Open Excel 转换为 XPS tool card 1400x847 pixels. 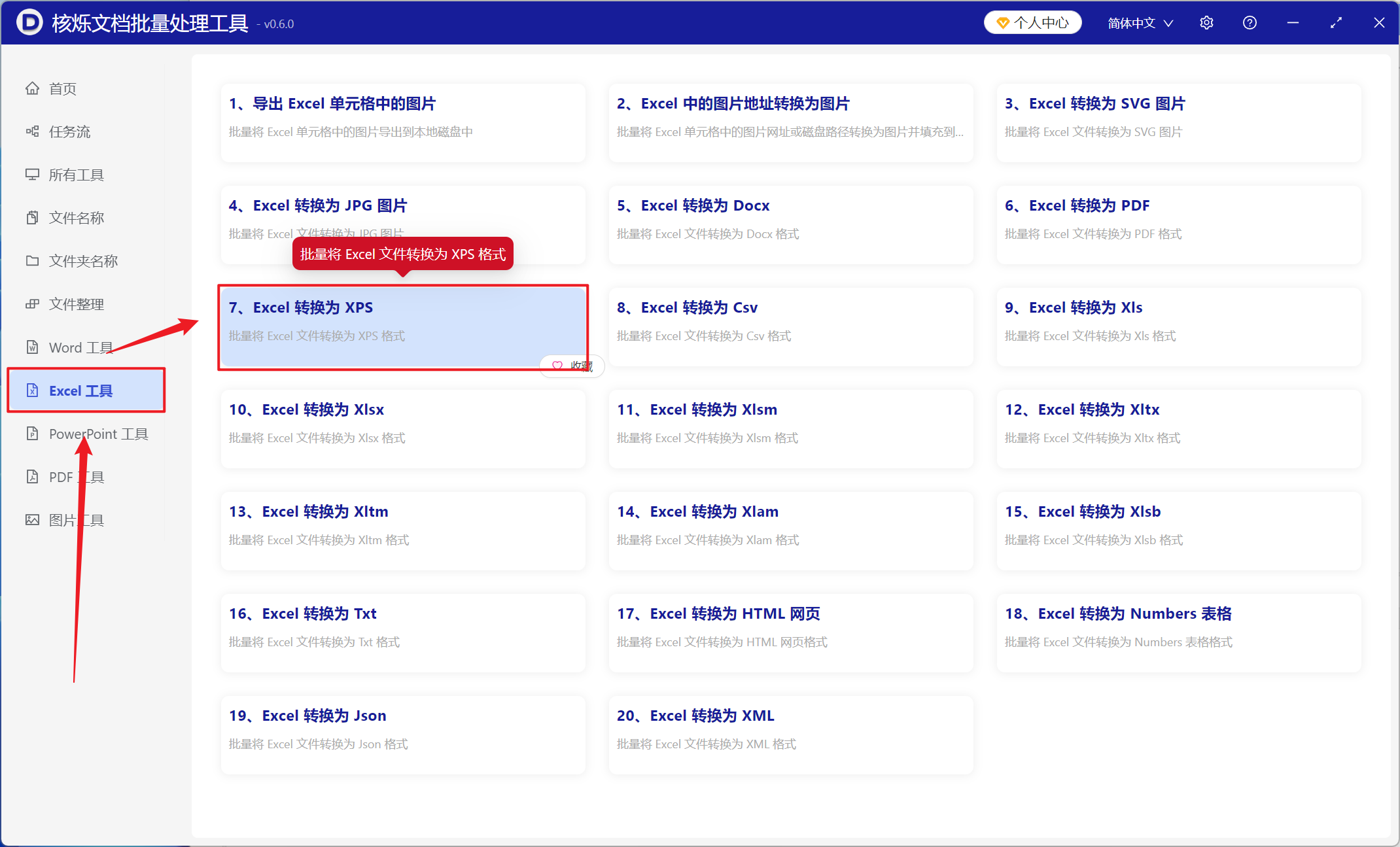403,327
